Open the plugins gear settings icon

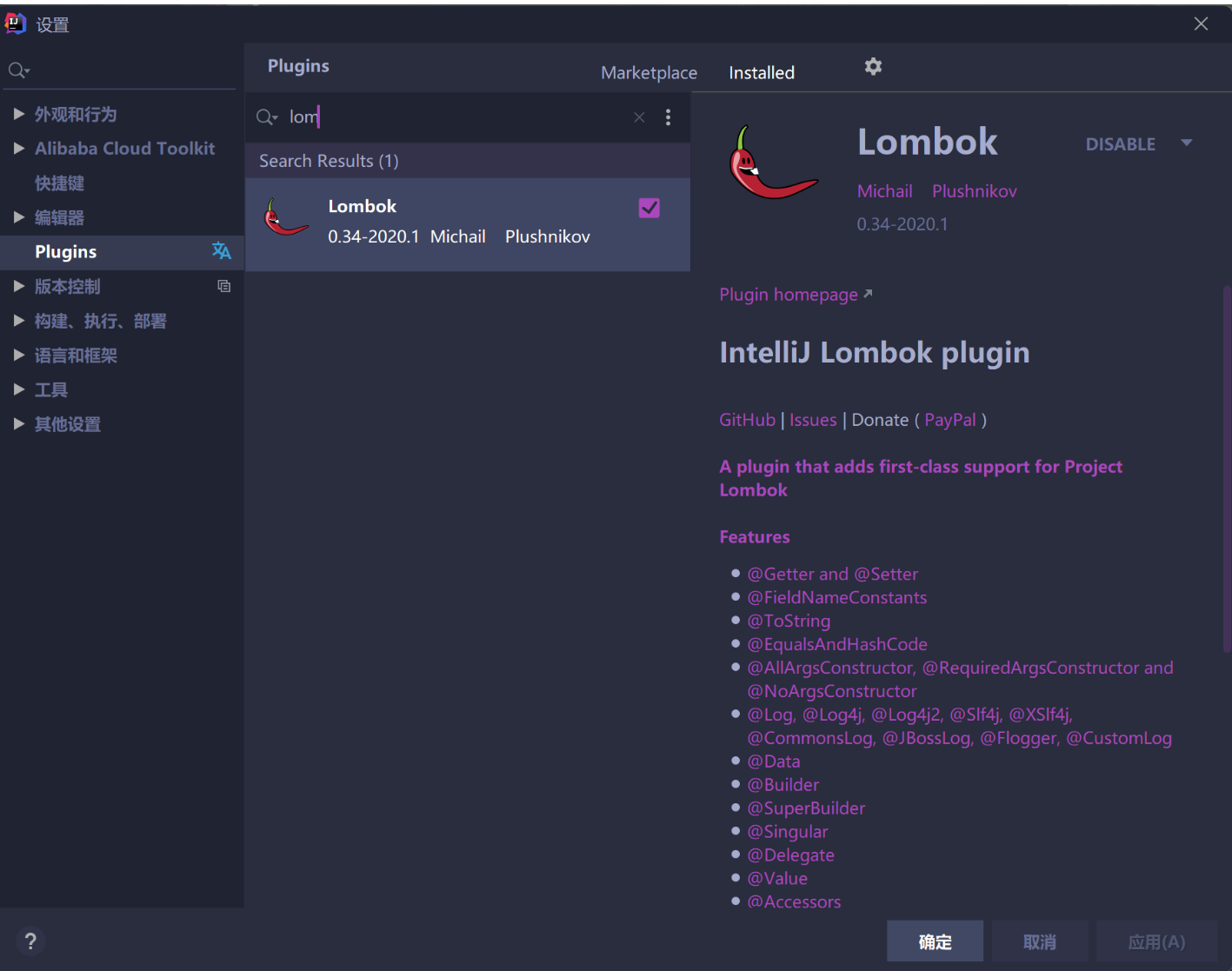(x=873, y=67)
